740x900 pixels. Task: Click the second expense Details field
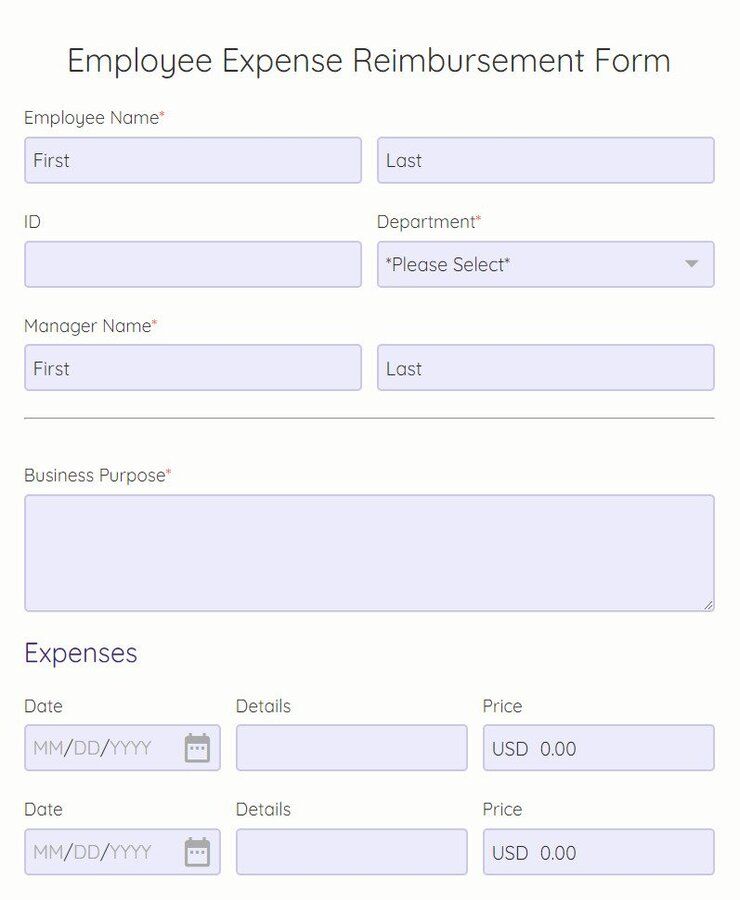point(351,852)
